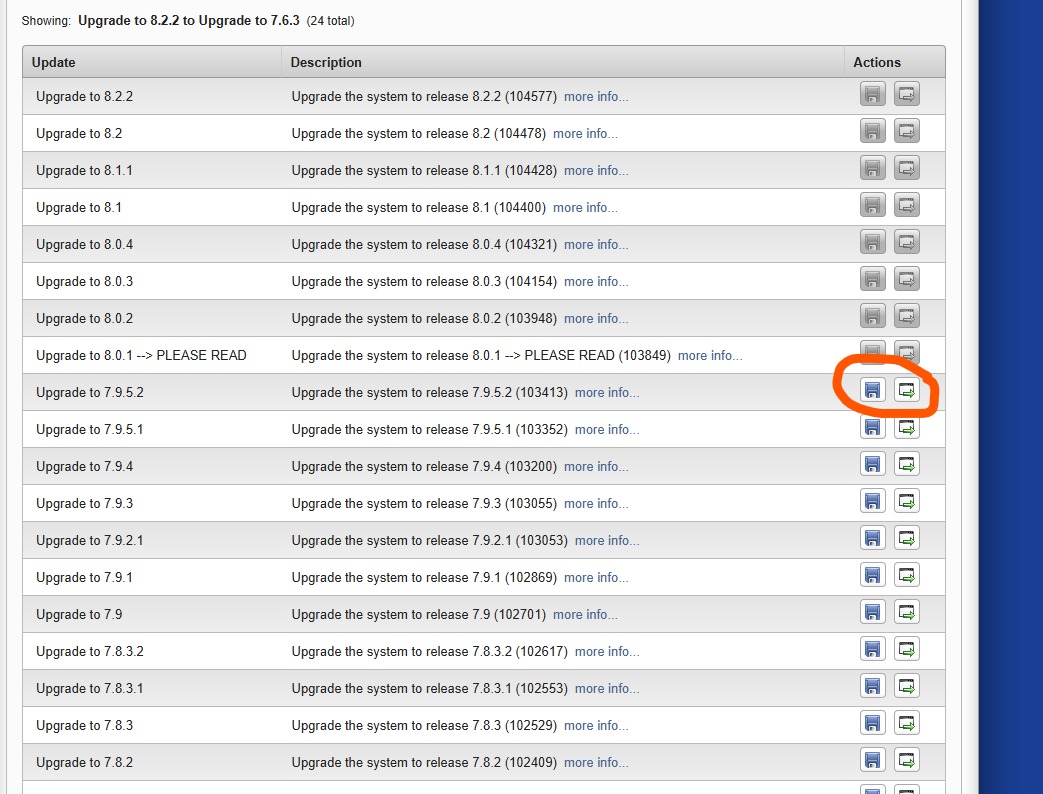The height and width of the screenshot is (794, 1043).
Task: Click greyed download icon for Upgrade to 8.2.2
Action: 873,95
